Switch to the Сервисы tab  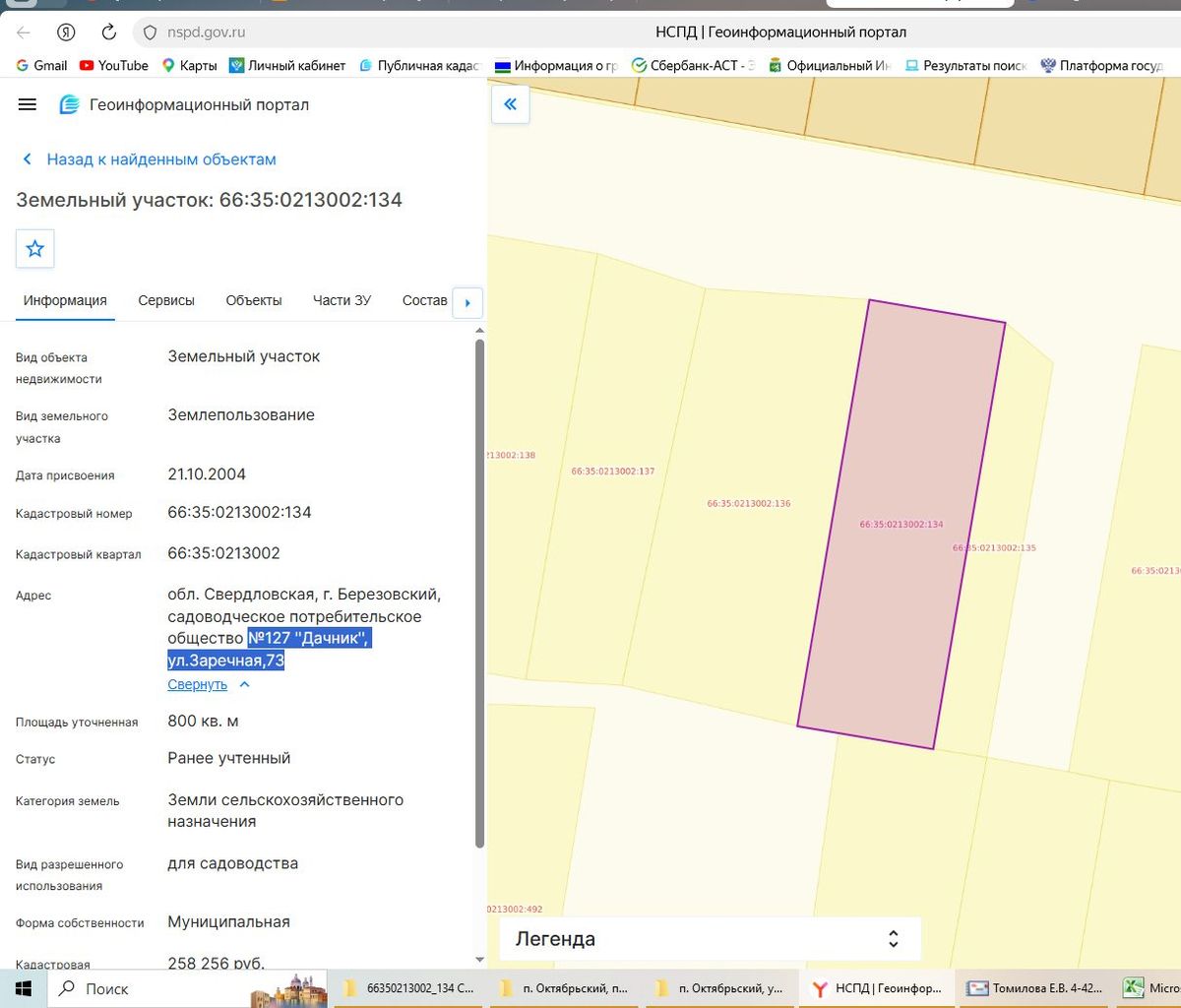[x=166, y=300]
